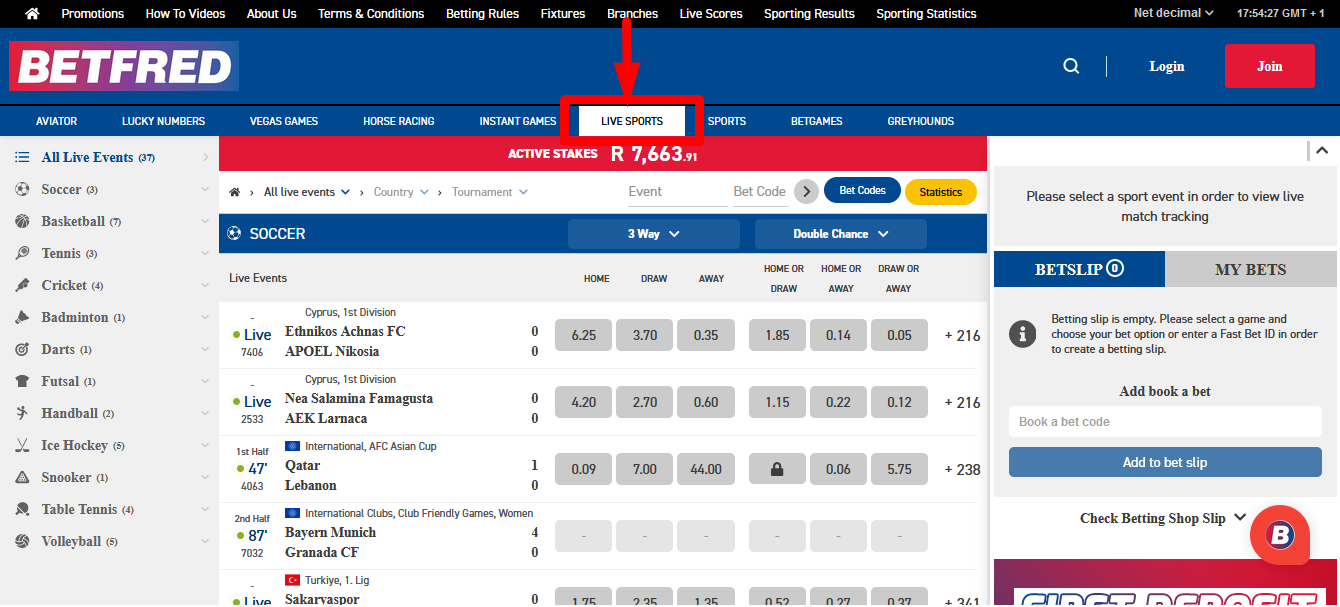Screen dimensions: 1340x607
Task: Click the Cricket sidebar icon
Action: [x=22, y=285]
